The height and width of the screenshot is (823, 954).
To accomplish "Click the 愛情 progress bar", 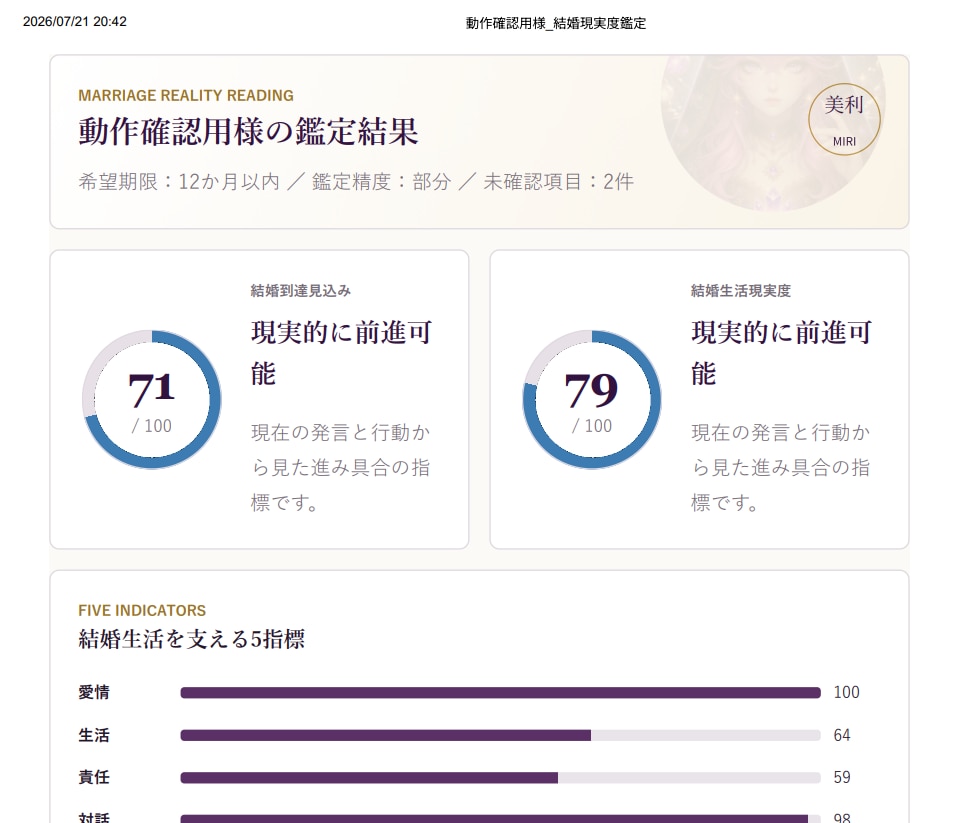I will click(500, 693).
